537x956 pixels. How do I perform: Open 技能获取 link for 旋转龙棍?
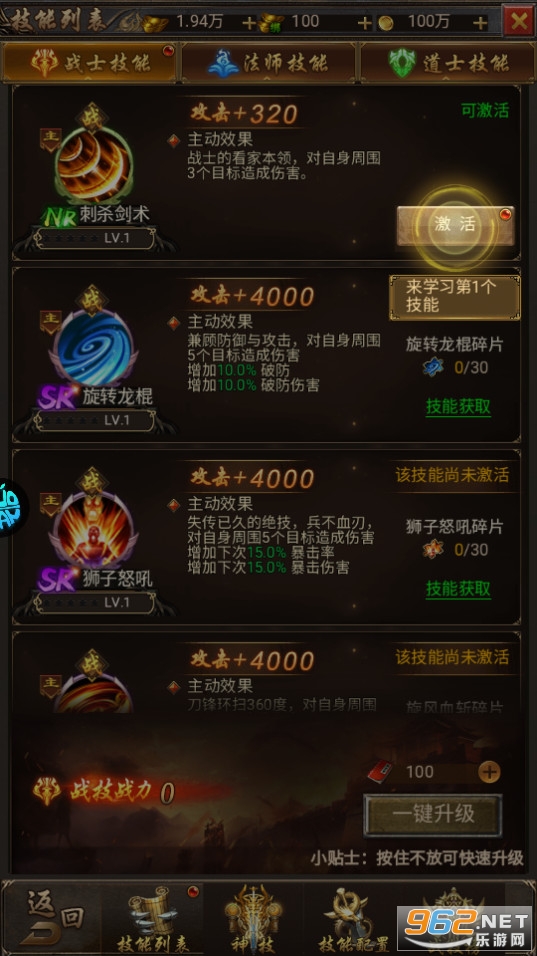point(458,407)
